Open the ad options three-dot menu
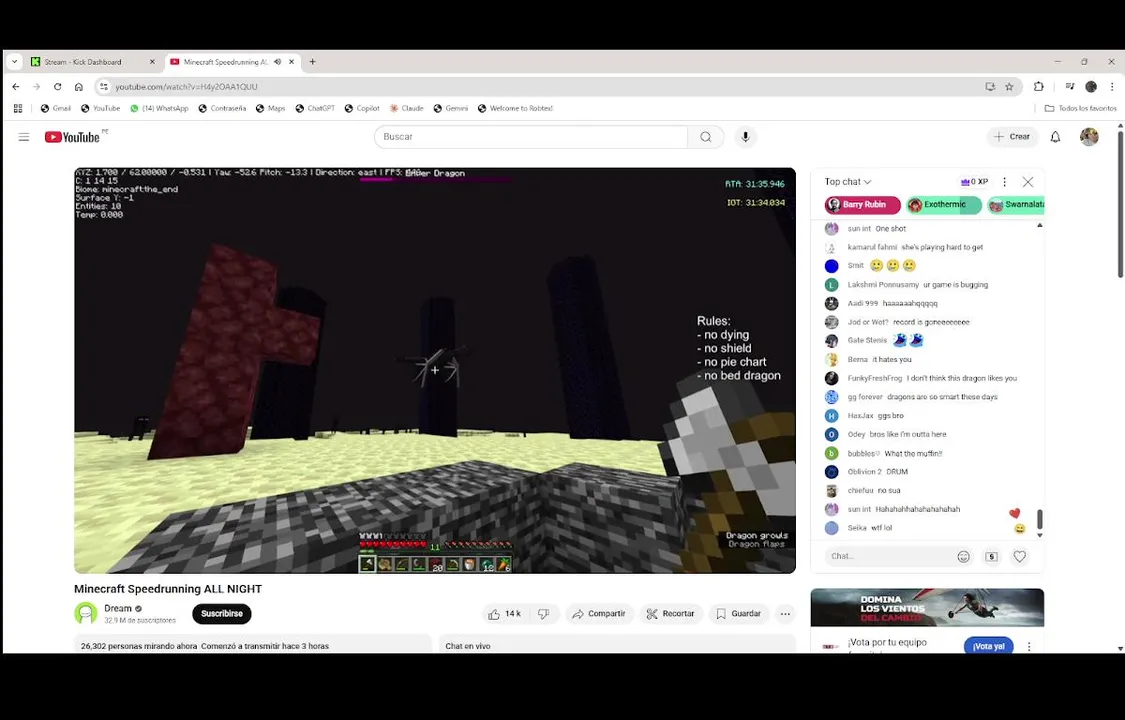This screenshot has width=1125, height=720. 1029,646
